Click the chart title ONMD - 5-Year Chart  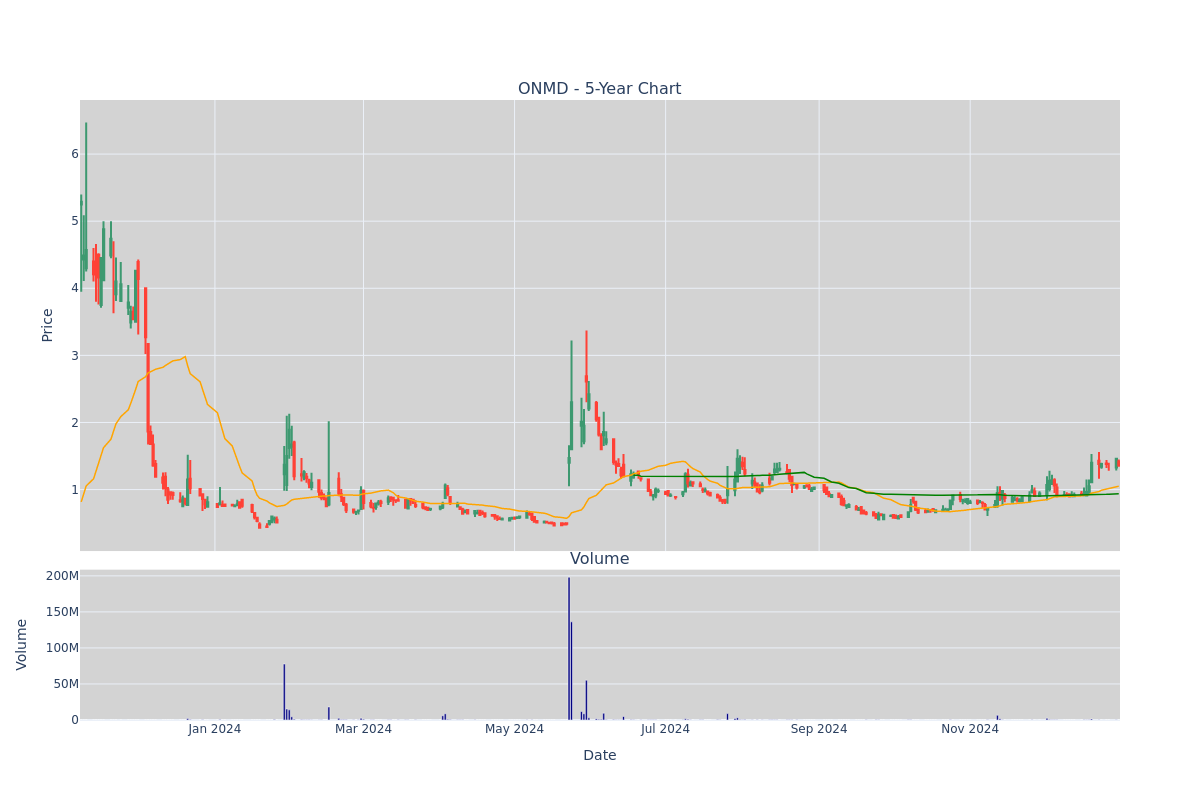point(599,89)
